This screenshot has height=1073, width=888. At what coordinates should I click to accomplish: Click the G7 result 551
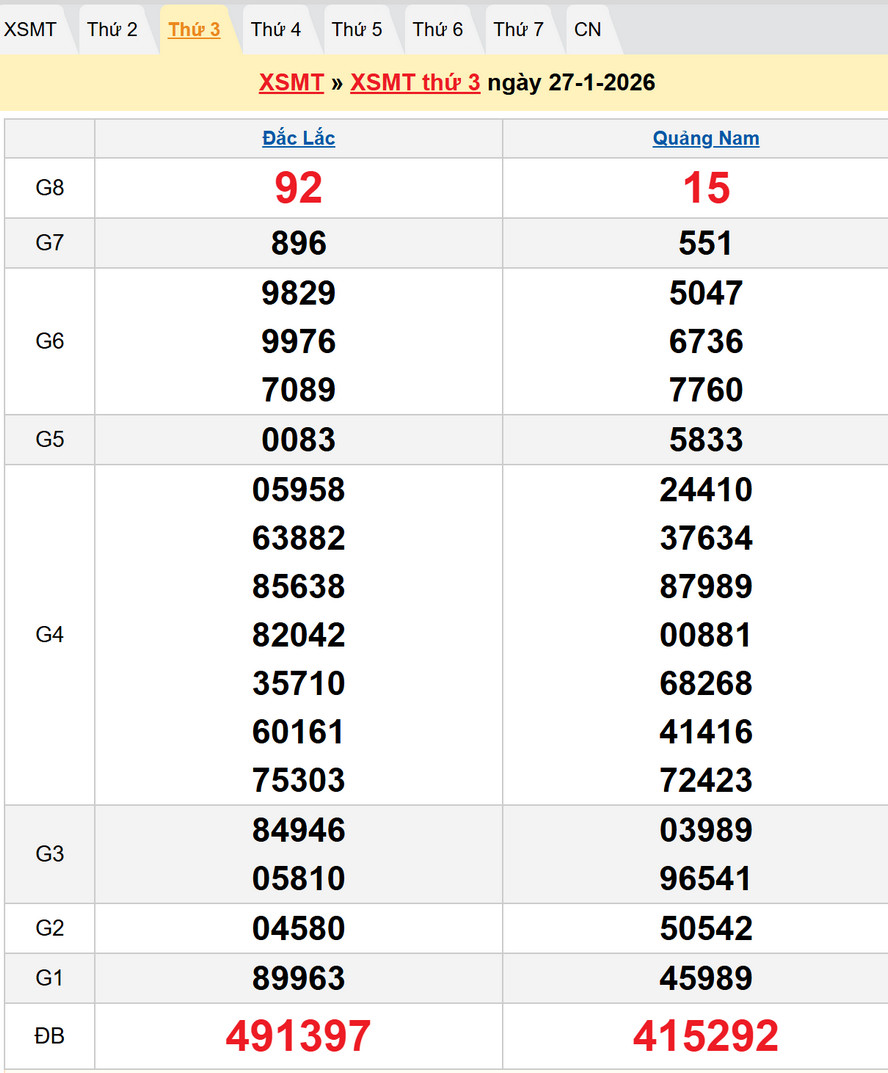pos(706,243)
